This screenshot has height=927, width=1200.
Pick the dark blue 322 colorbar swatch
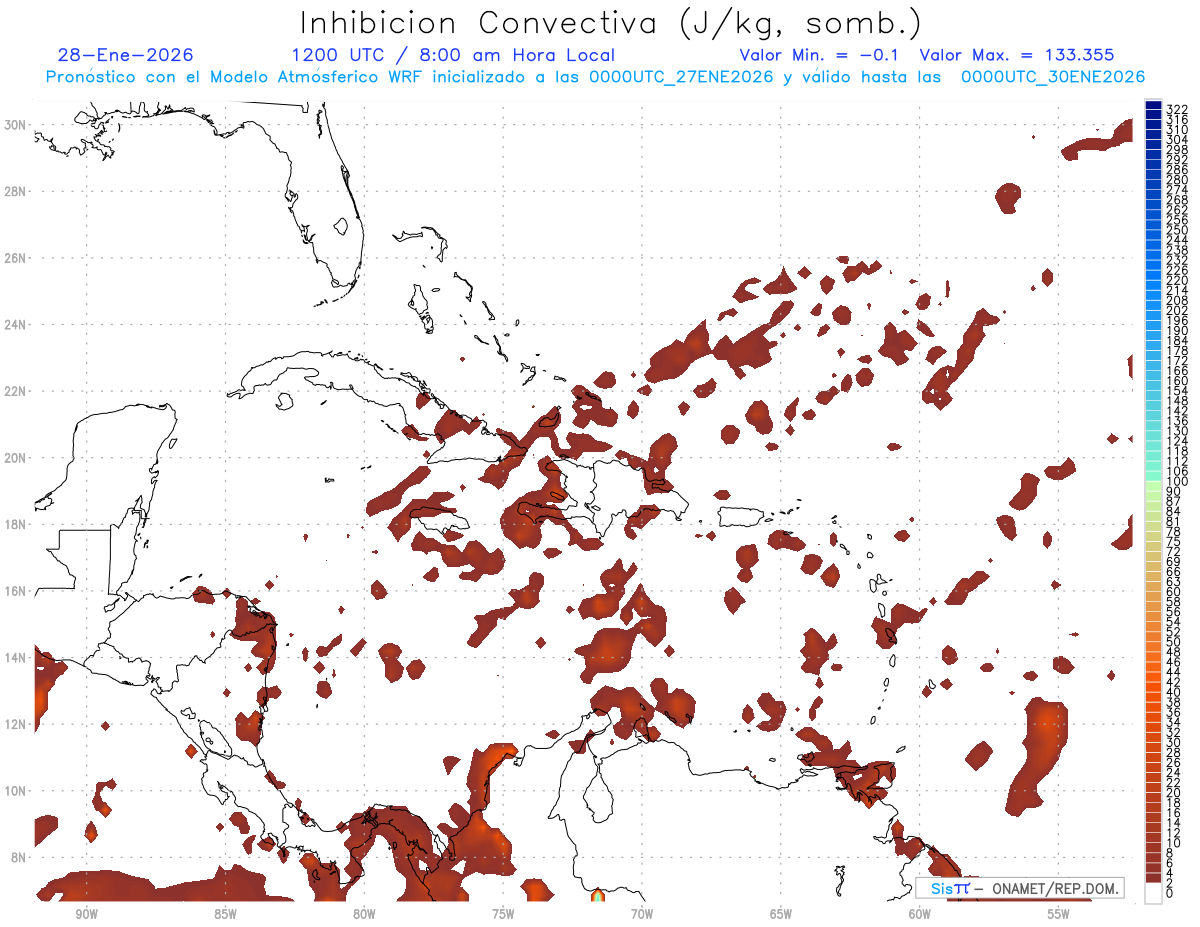[x=1153, y=105]
